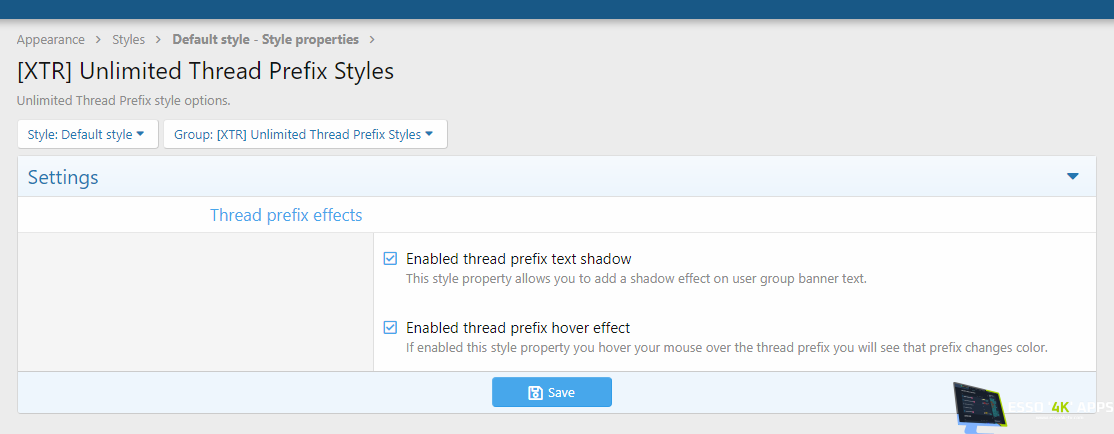Go to the Appearance breadcrumb
The height and width of the screenshot is (434, 1114).
(x=51, y=40)
